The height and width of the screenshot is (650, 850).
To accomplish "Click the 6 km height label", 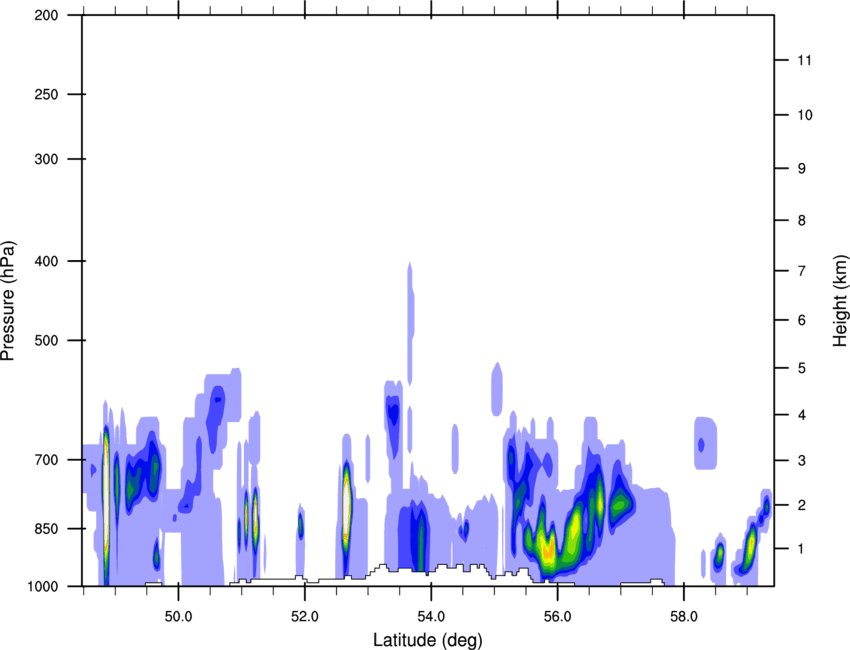I will (x=802, y=320).
